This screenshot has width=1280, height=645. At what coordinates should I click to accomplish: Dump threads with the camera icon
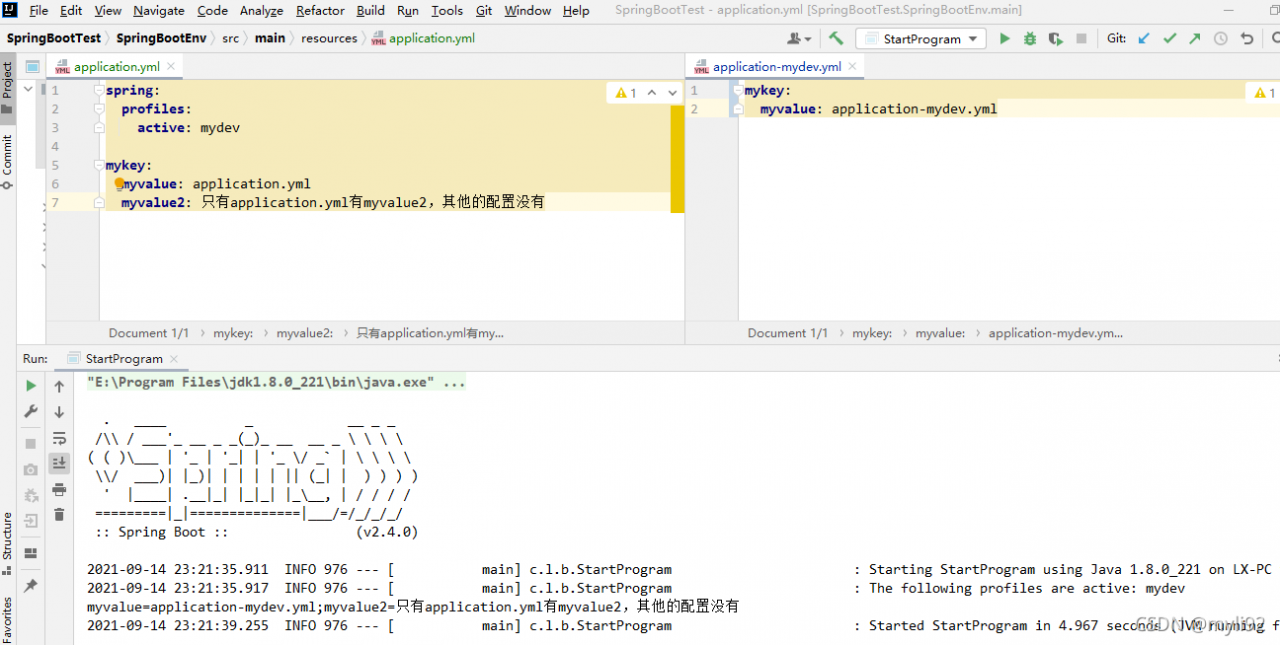point(31,469)
